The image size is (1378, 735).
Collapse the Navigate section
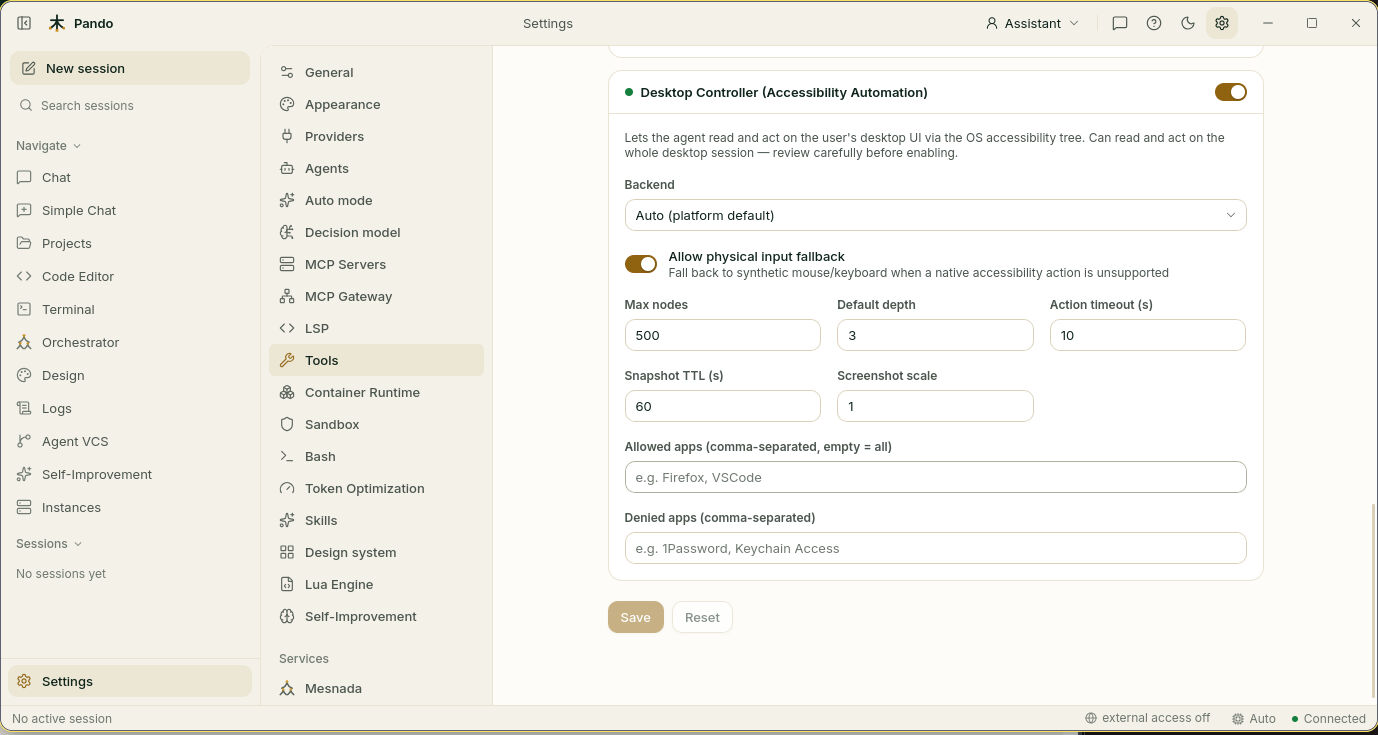click(x=49, y=145)
